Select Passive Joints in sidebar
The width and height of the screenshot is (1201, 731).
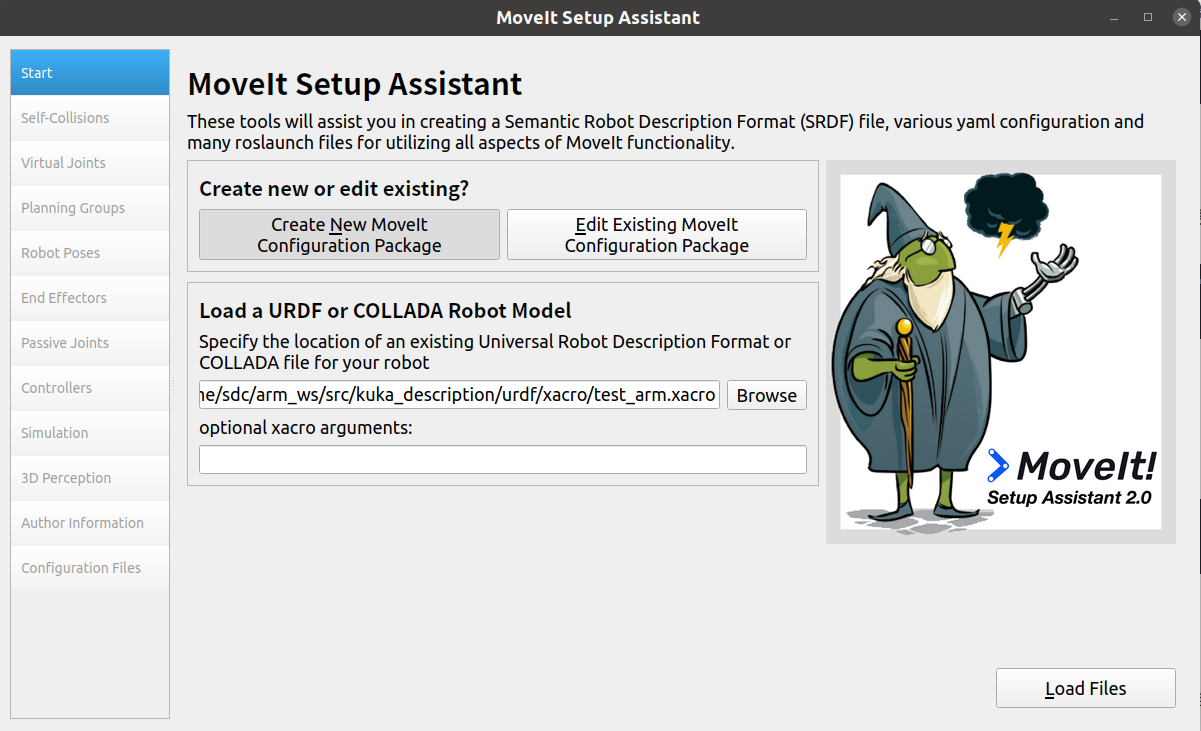90,343
